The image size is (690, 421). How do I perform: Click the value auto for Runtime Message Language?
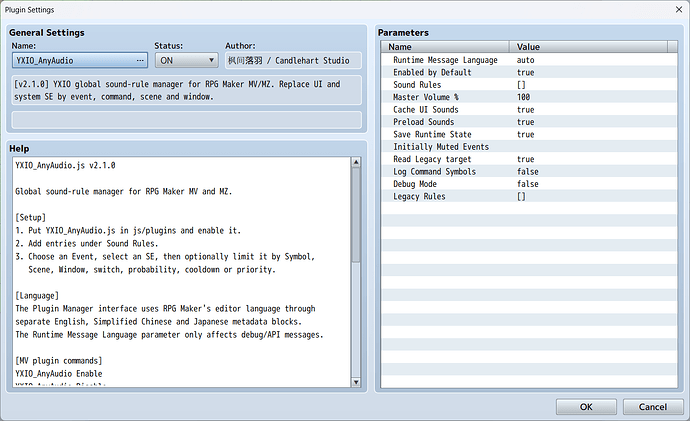point(525,60)
